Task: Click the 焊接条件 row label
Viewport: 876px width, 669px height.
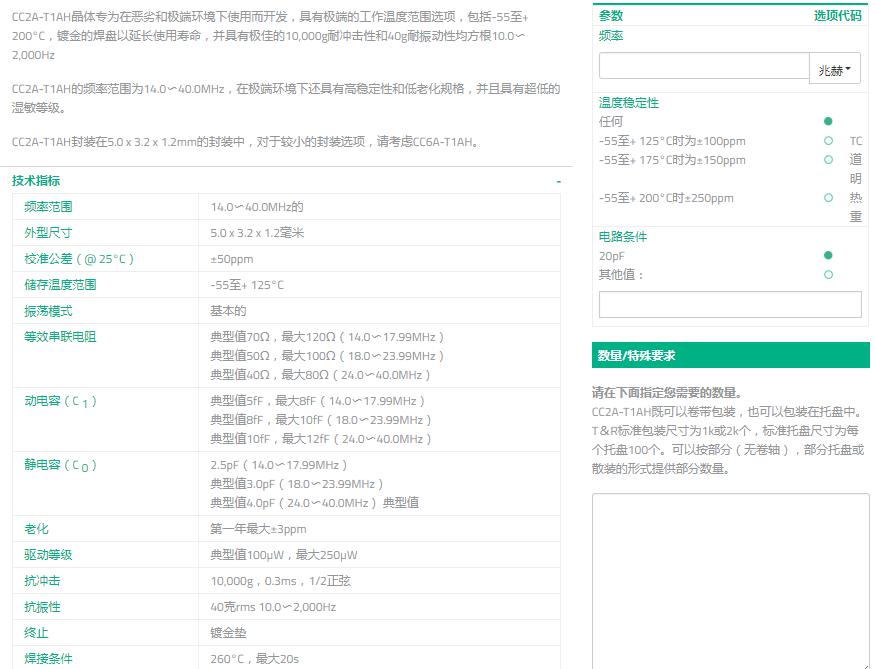Action: pyautogui.click(x=48, y=658)
